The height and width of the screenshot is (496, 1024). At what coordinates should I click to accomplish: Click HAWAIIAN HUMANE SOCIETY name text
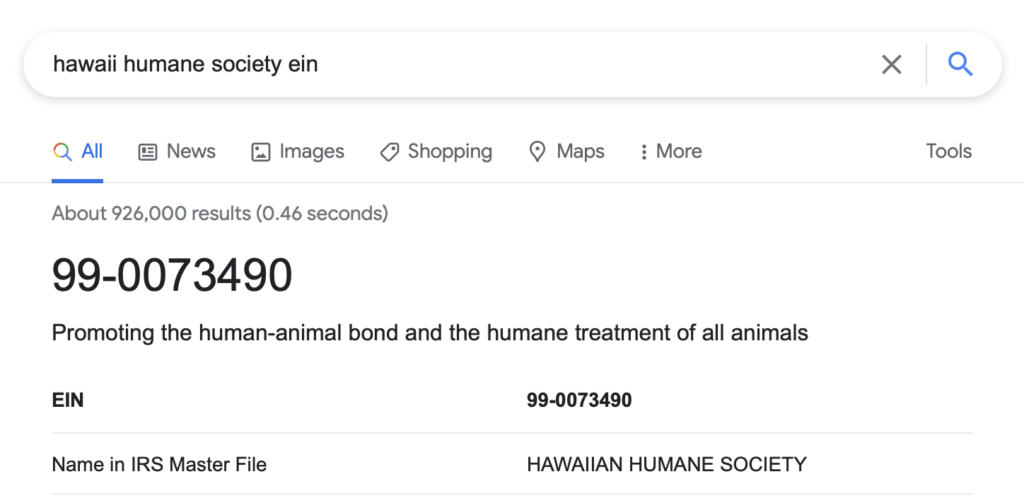(x=667, y=465)
